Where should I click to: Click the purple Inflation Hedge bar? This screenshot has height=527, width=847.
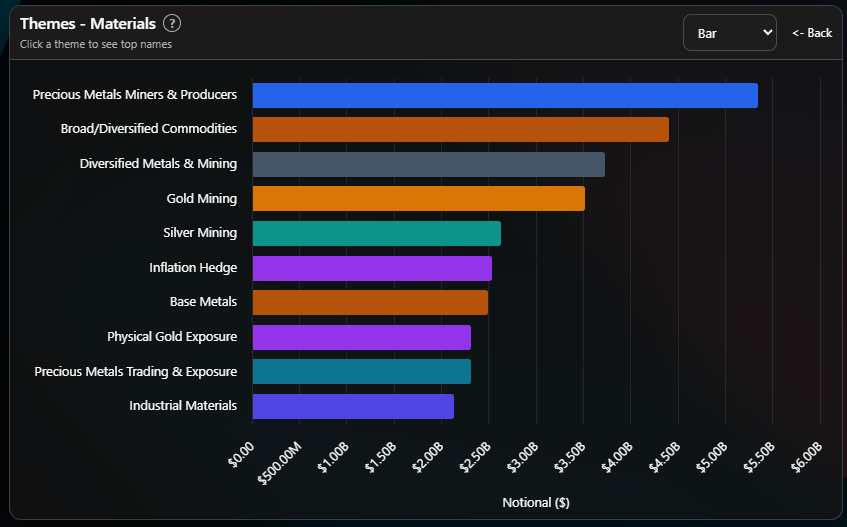tap(372, 268)
